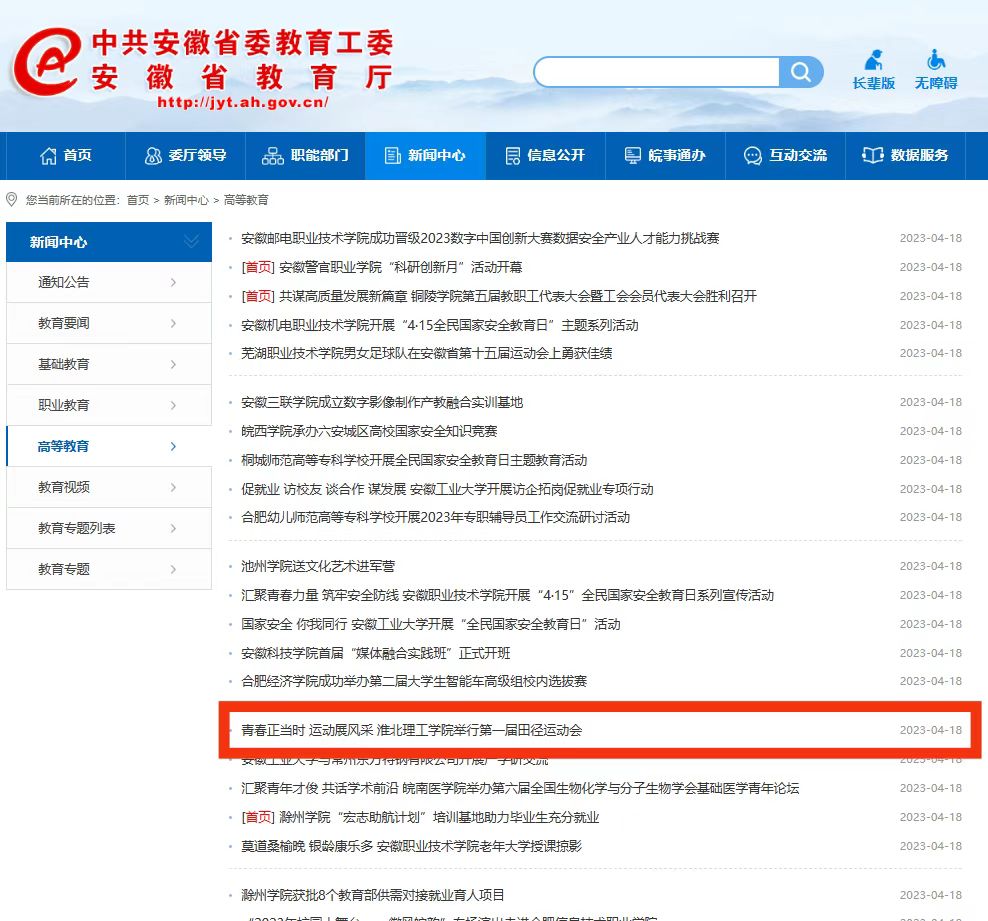Go to 首页 via house icon

coord(65,156)
